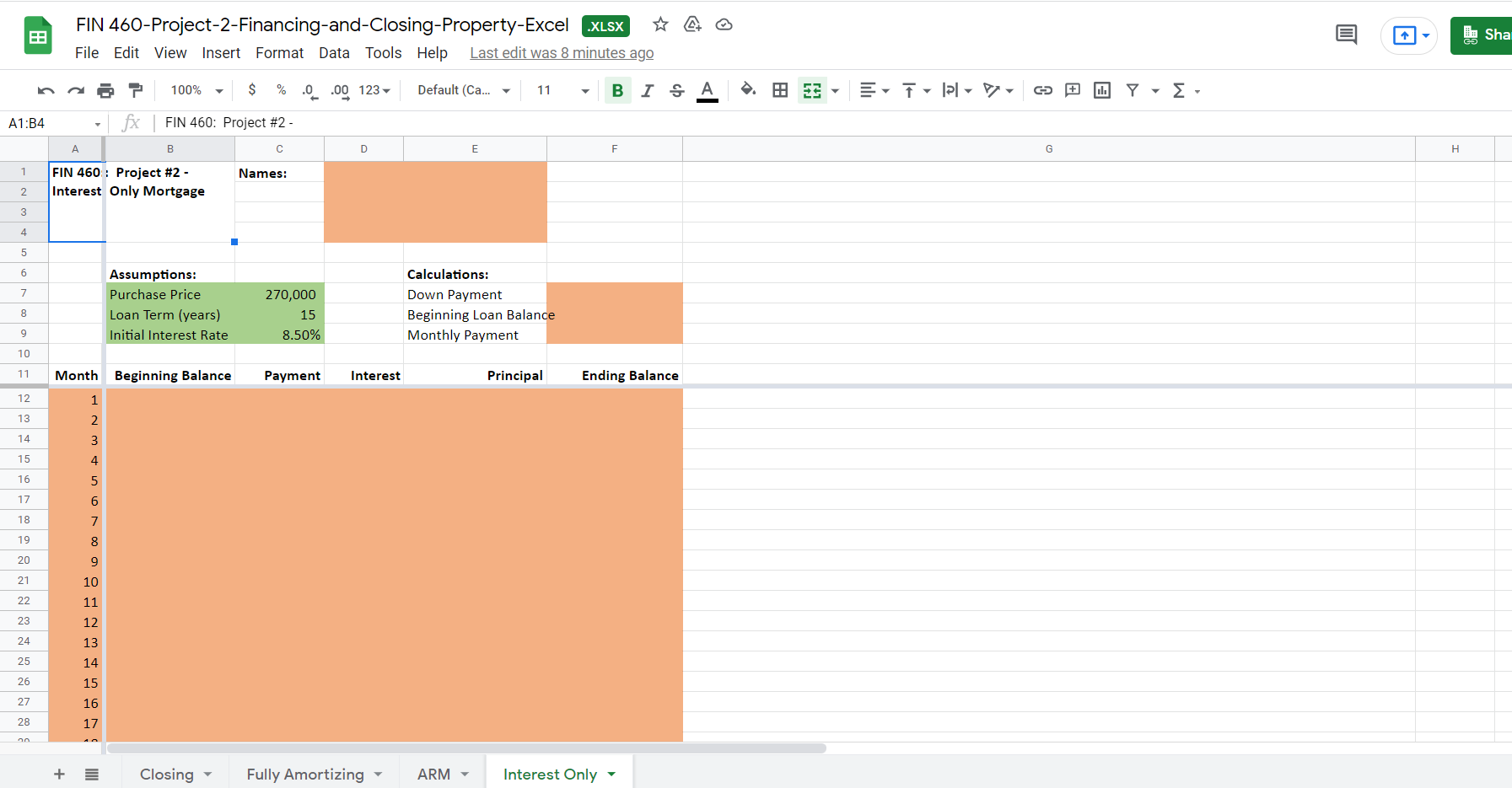
Task: Open the fill color picker
Action: click(x=748, y=89)
